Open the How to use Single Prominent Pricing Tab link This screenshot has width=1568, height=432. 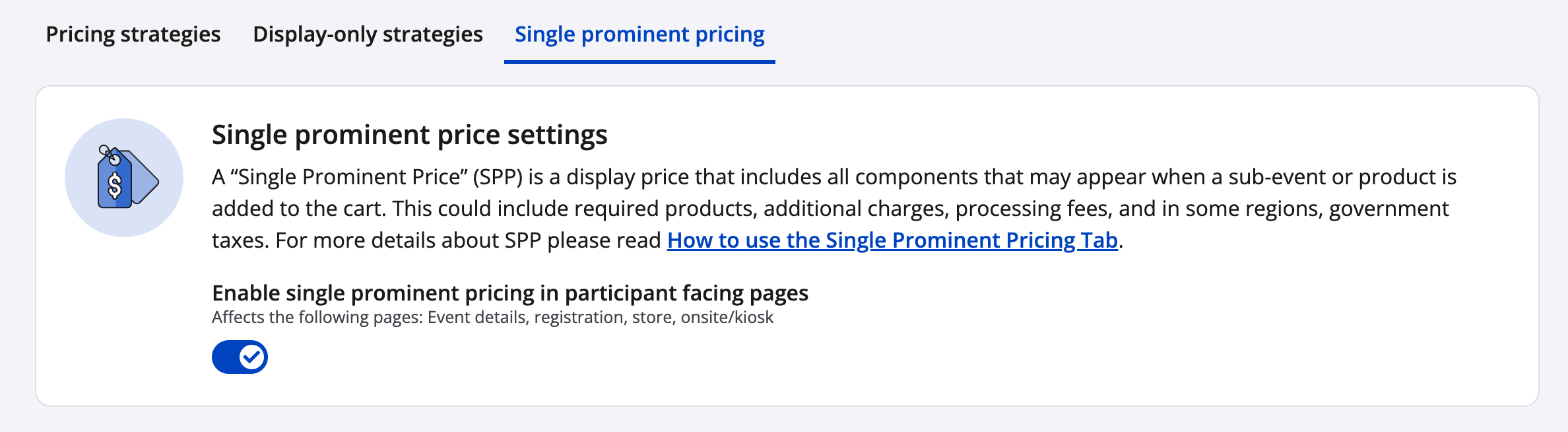click(892, 240)
